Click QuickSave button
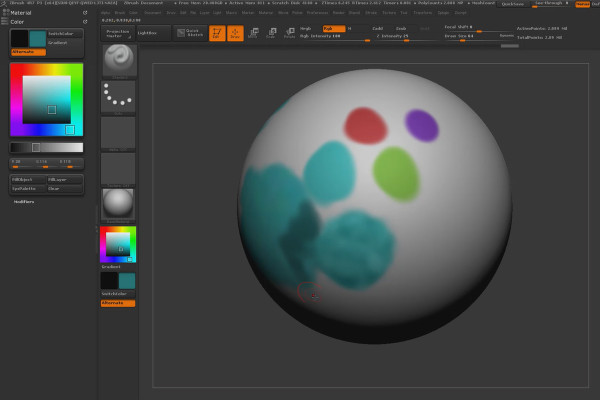The height and width of the screenshot is (400, 600). pyautogui.click(x=512, y=4)
